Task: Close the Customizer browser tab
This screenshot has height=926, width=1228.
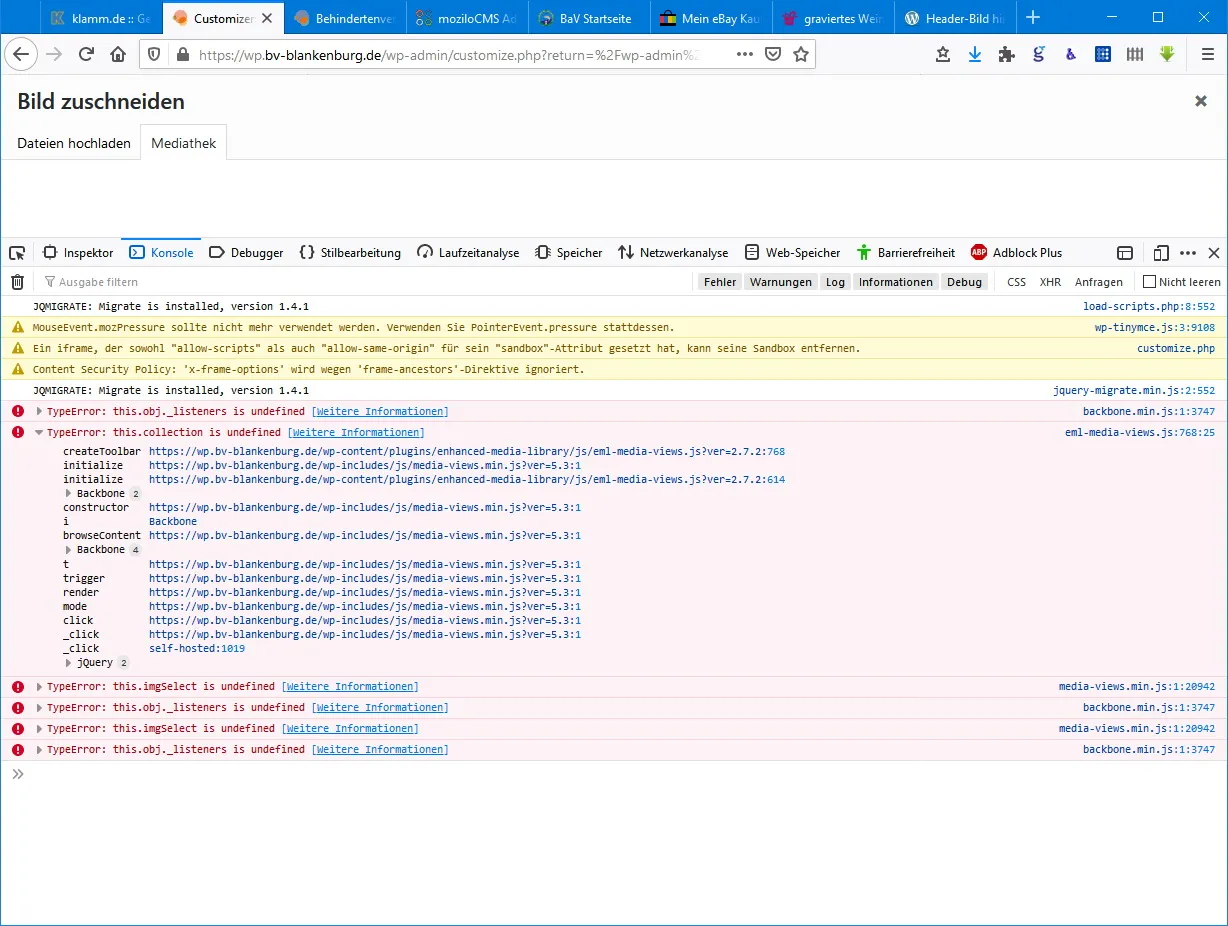Action: tap(267, 18)
